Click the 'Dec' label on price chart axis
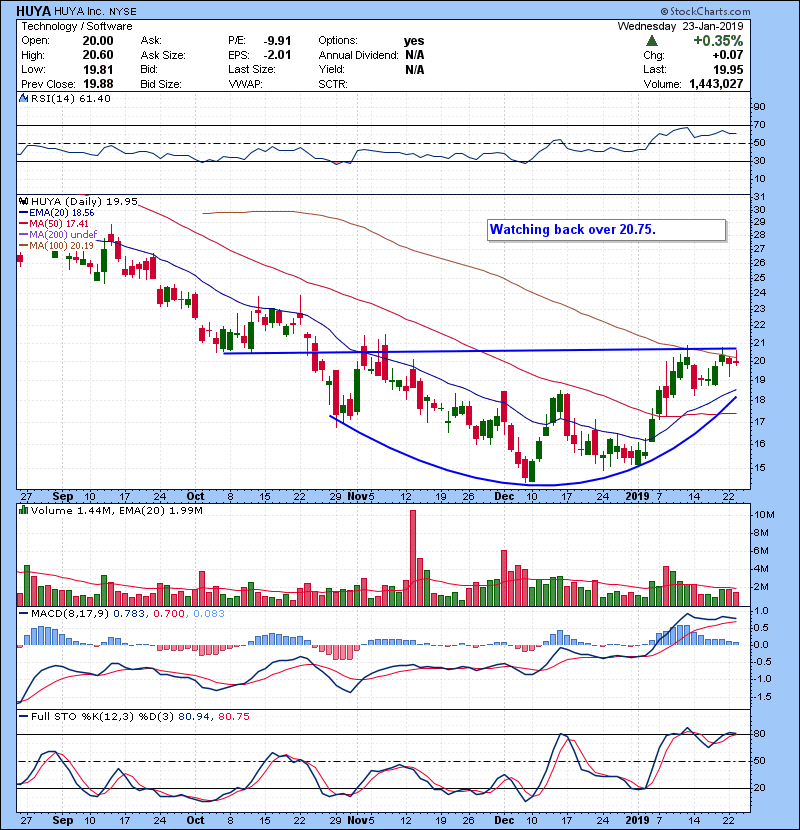Screen dimensions: 800x830 tap(504, 497)
